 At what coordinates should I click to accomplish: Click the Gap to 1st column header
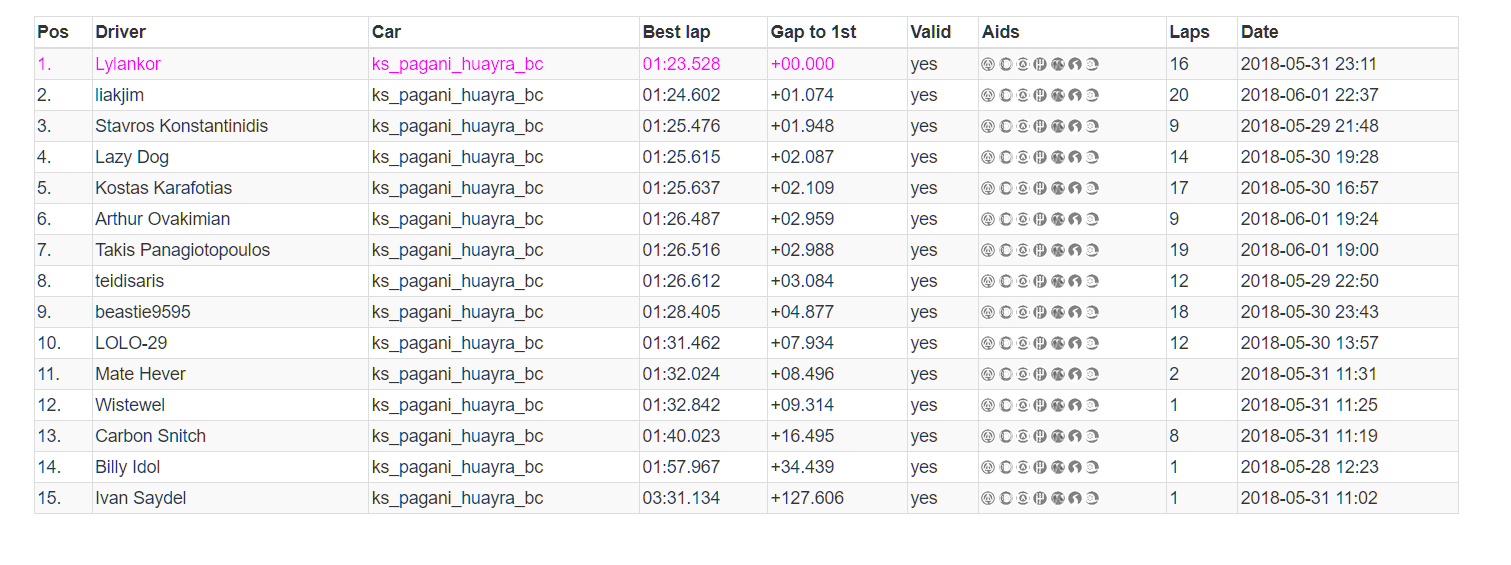(x=813, y=32)
